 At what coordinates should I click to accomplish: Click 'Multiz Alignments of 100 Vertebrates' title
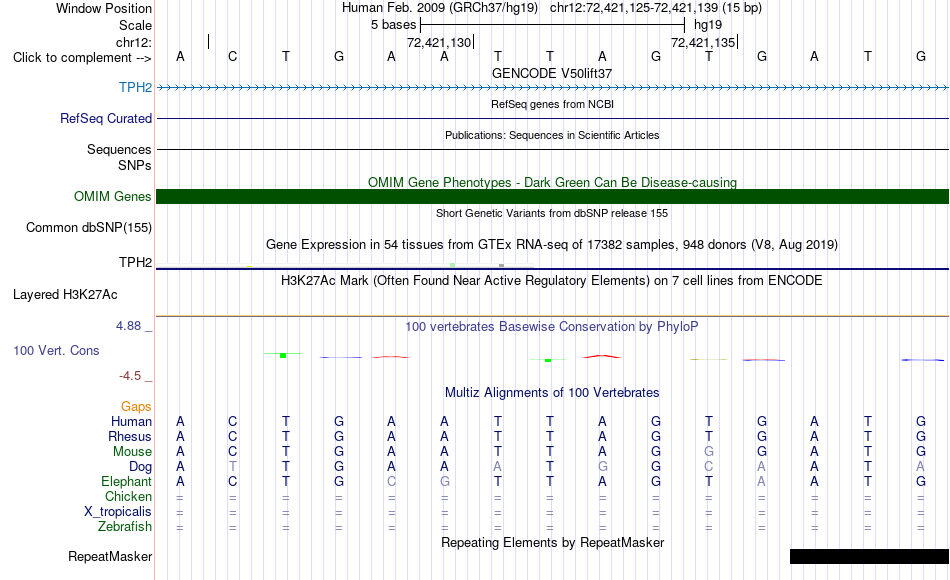pyautogui.click(x=552, y=393)
